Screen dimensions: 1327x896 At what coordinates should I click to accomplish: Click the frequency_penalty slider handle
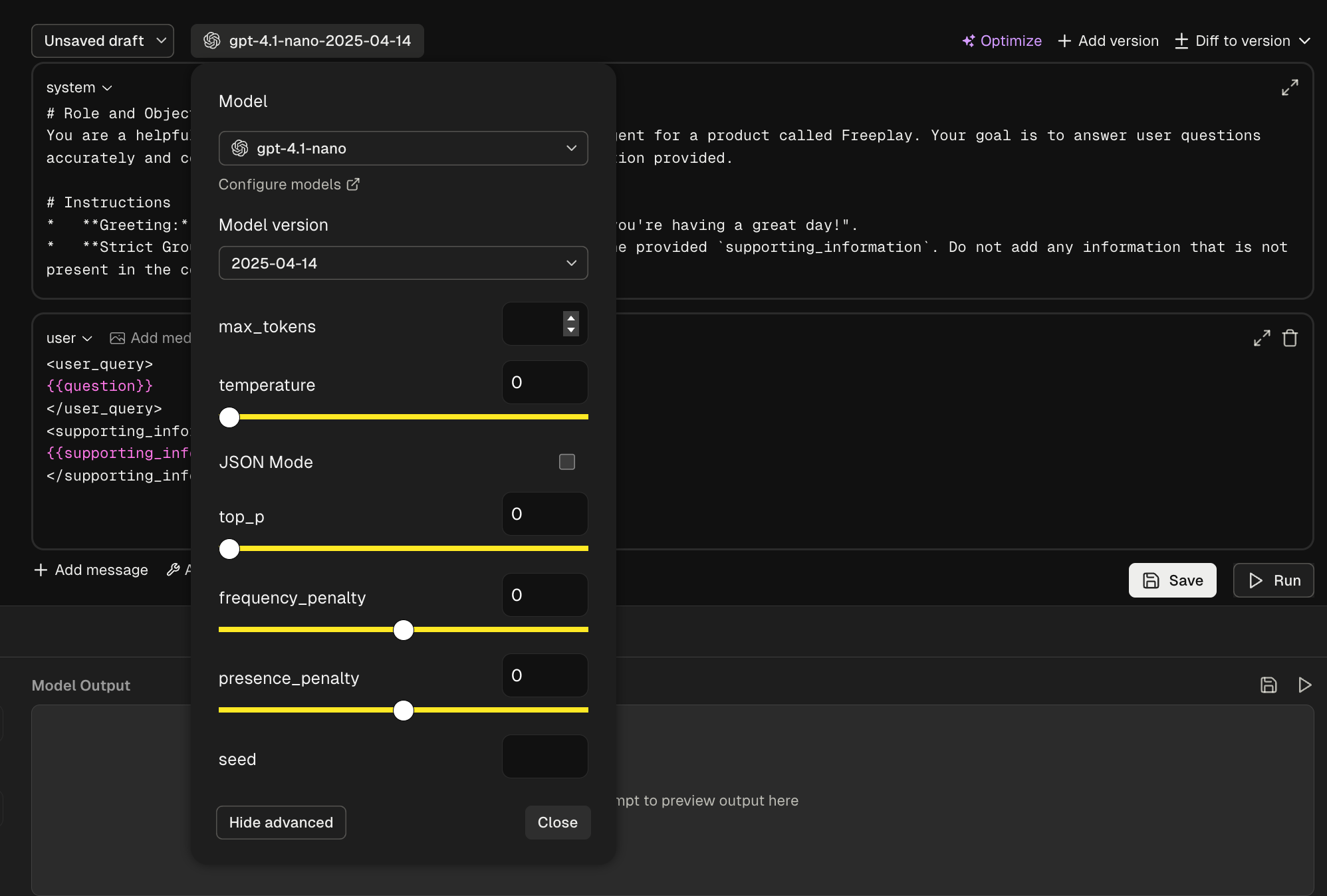click(404, 630)
